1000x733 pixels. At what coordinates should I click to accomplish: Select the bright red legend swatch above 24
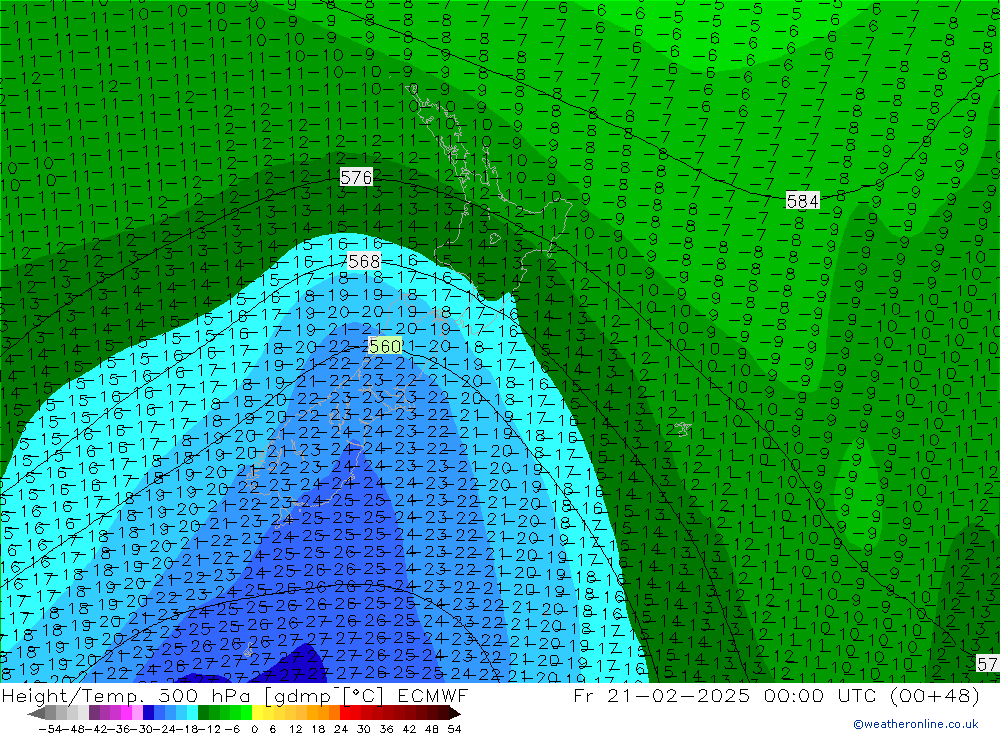tap(345, 713)
